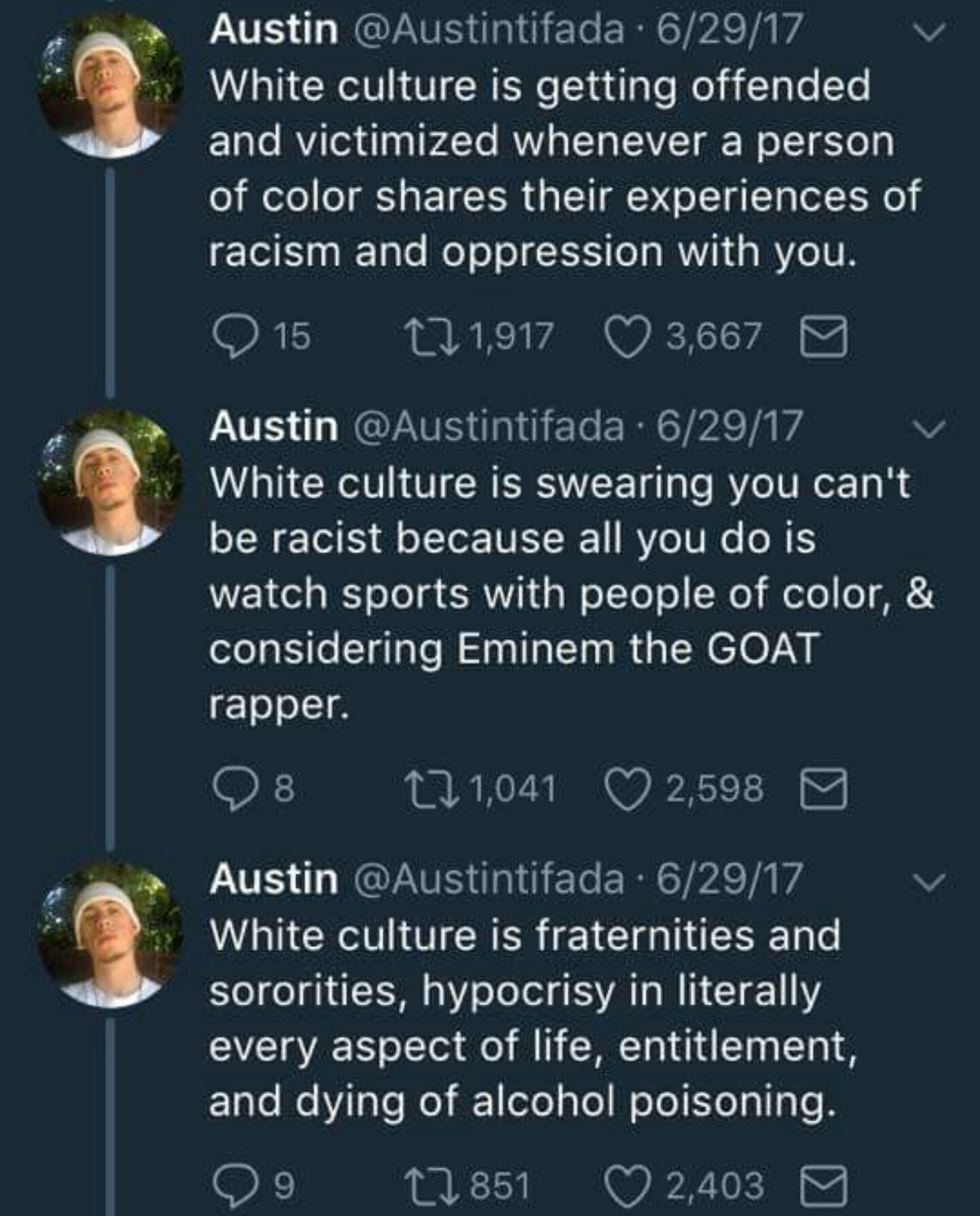Open Austin's profile picture on first tweet

110,86
